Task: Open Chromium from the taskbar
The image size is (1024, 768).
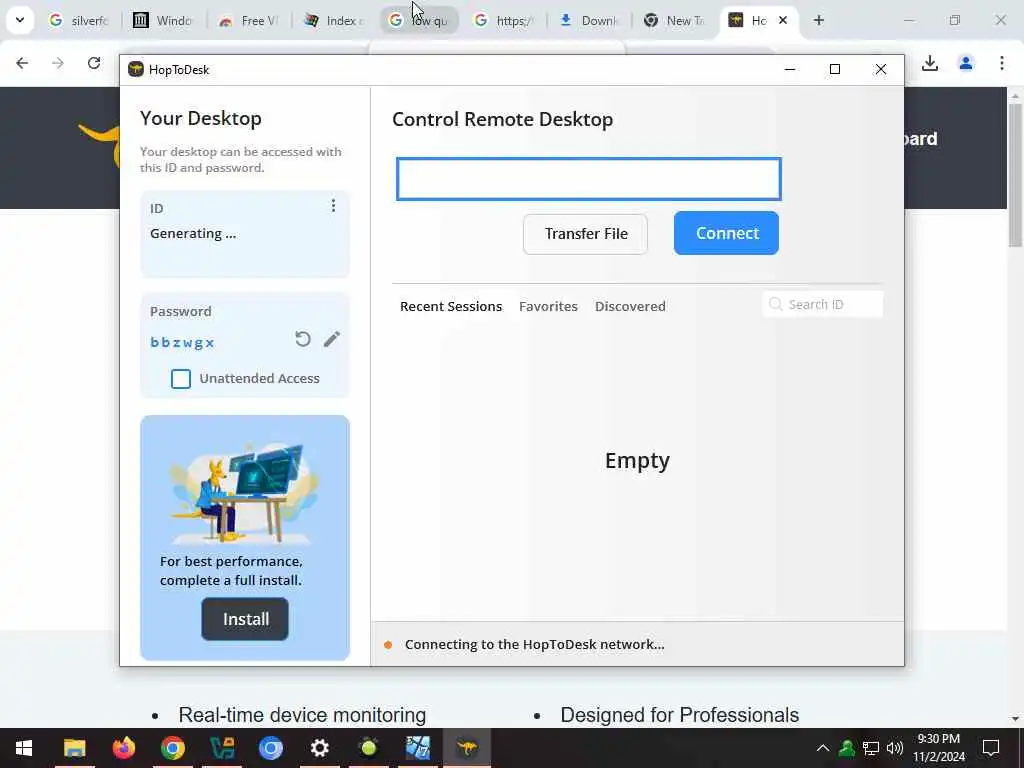Action: point(270,748)
